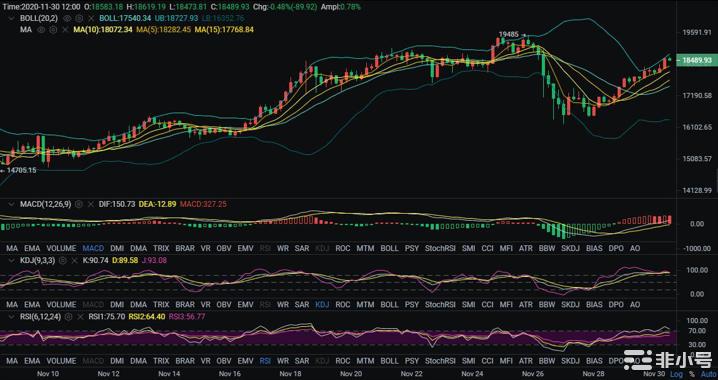Select SKDJ tab under the KDJ pane

[x=570, y=304]
